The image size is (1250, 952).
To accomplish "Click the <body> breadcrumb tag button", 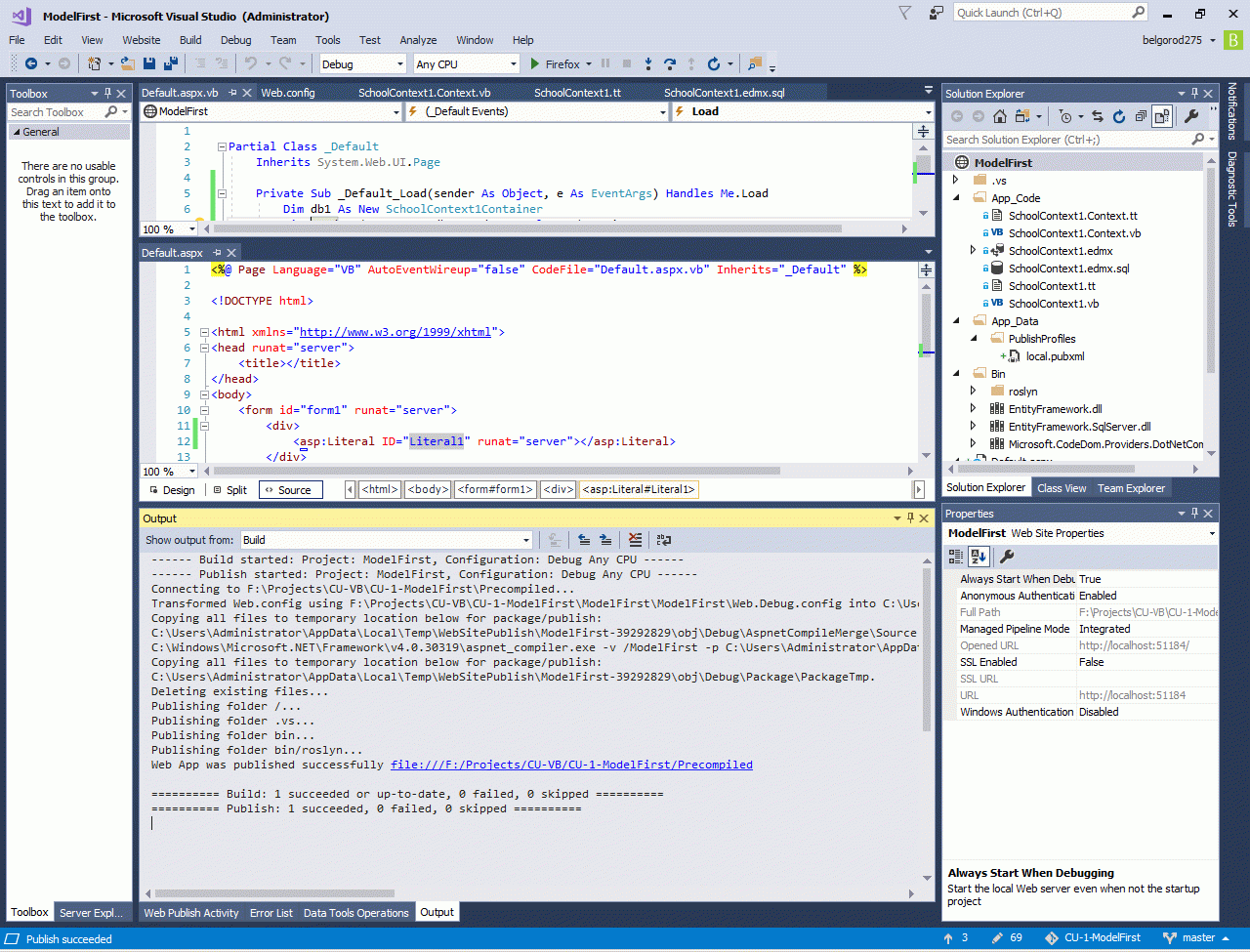I will click(428, 490).
